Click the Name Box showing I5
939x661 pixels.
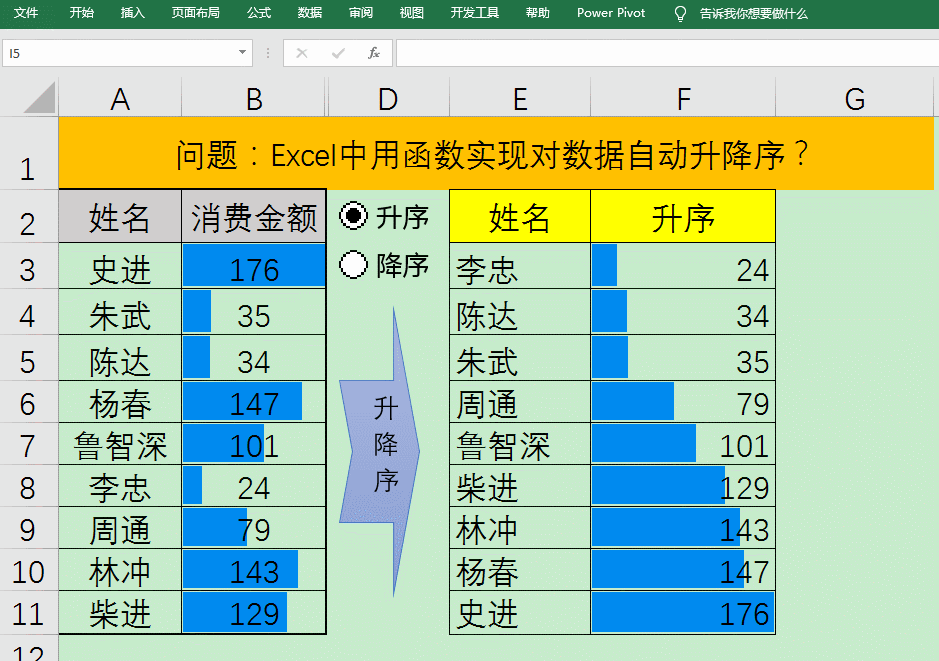click(119, 53)
